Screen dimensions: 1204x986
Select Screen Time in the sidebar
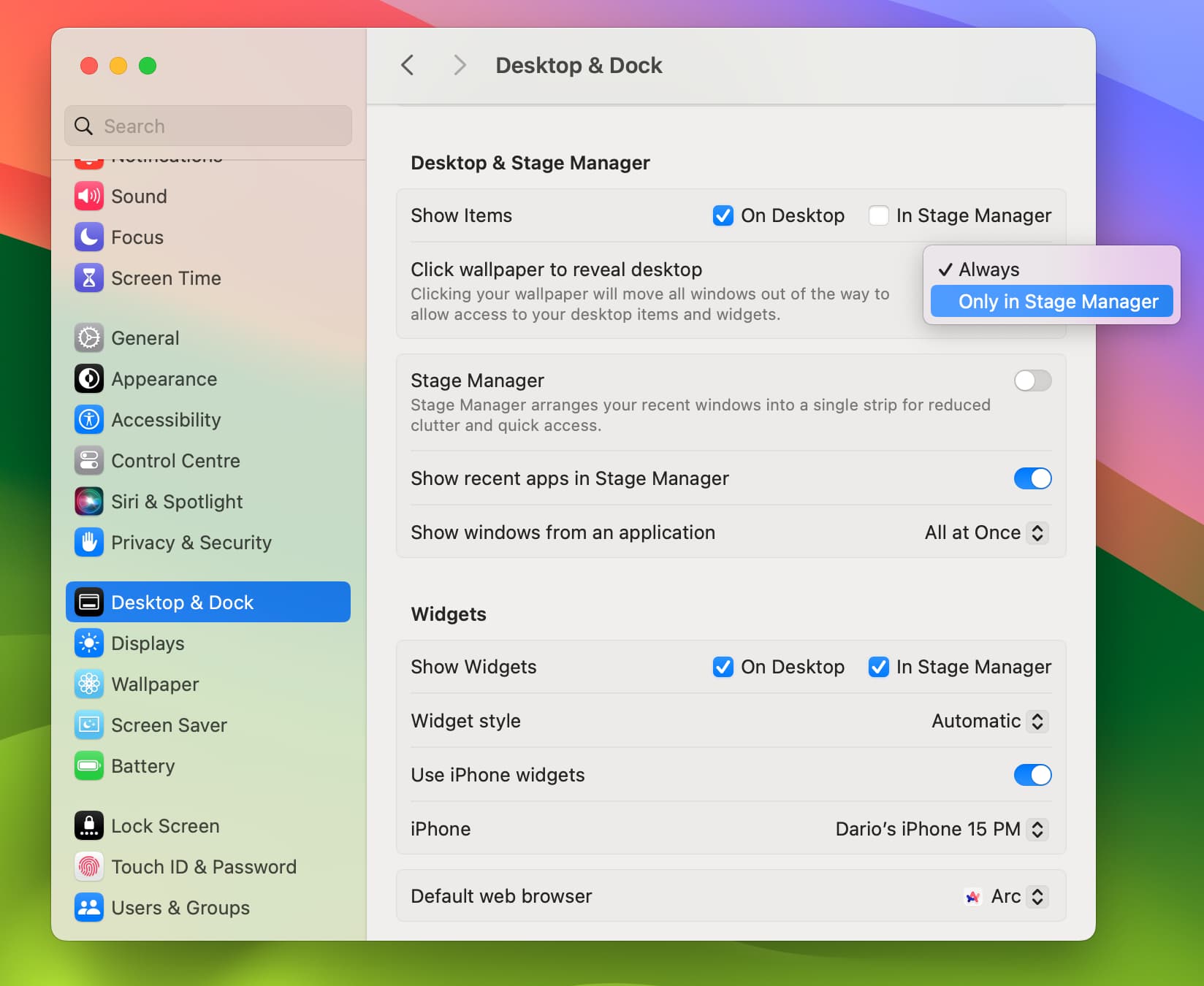[208, 278]
